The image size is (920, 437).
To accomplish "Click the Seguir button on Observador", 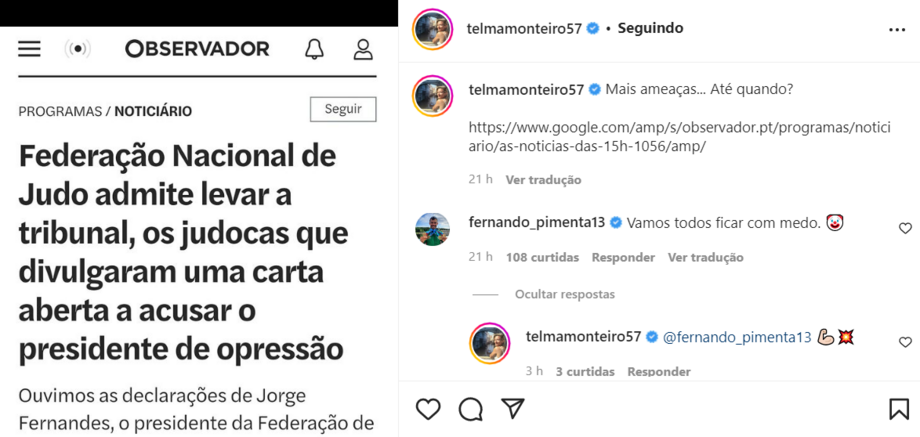I will tap(343, 109).
